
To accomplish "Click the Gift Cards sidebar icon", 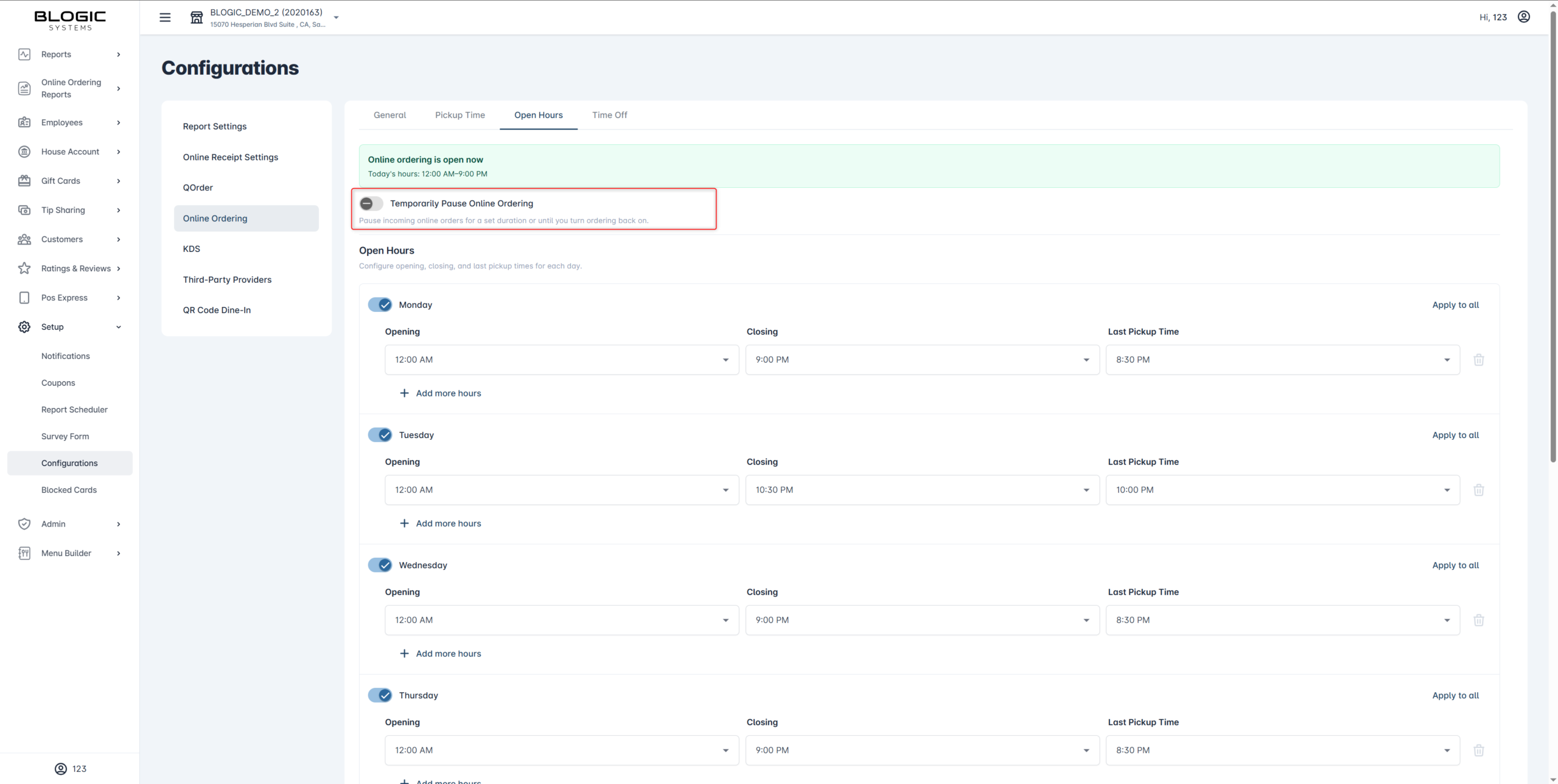I will pyautogui.click(x=24, y=181).
